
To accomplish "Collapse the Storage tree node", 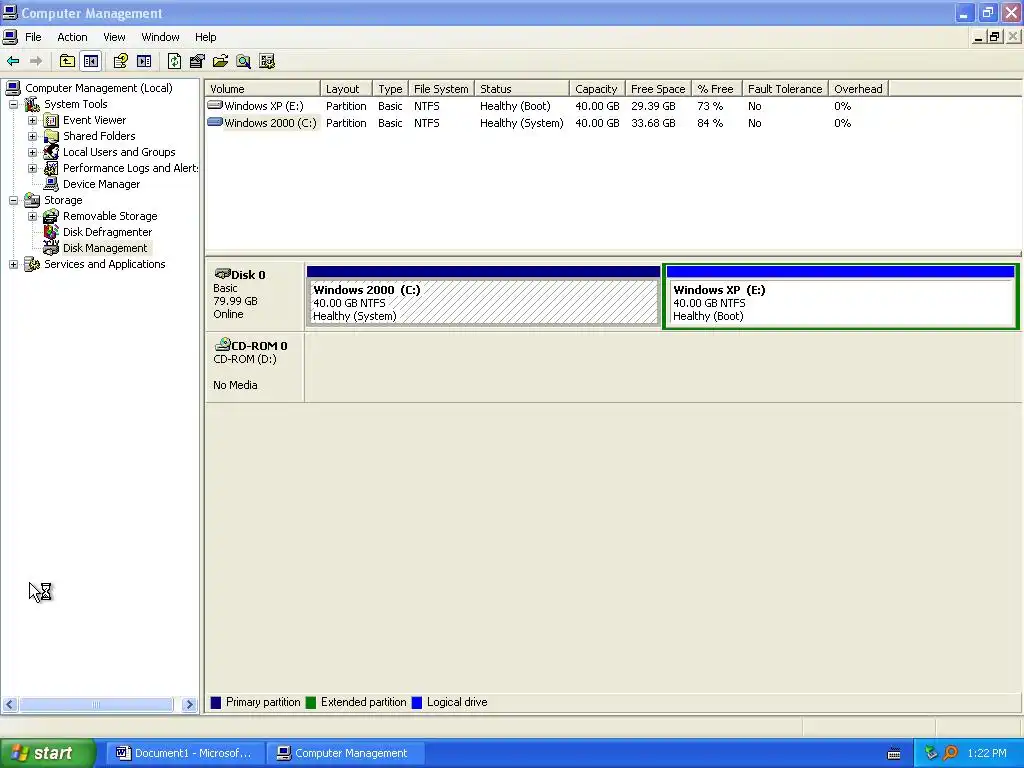I will coord(13,200).
